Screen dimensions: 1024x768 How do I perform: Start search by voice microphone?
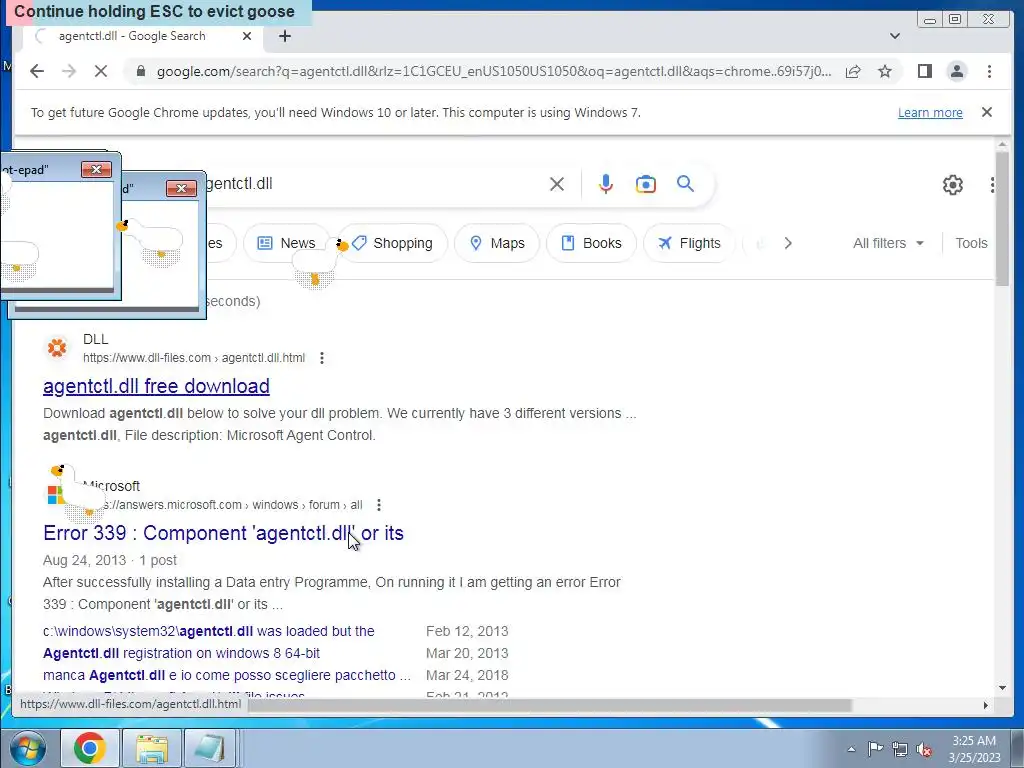coord(605,184)
